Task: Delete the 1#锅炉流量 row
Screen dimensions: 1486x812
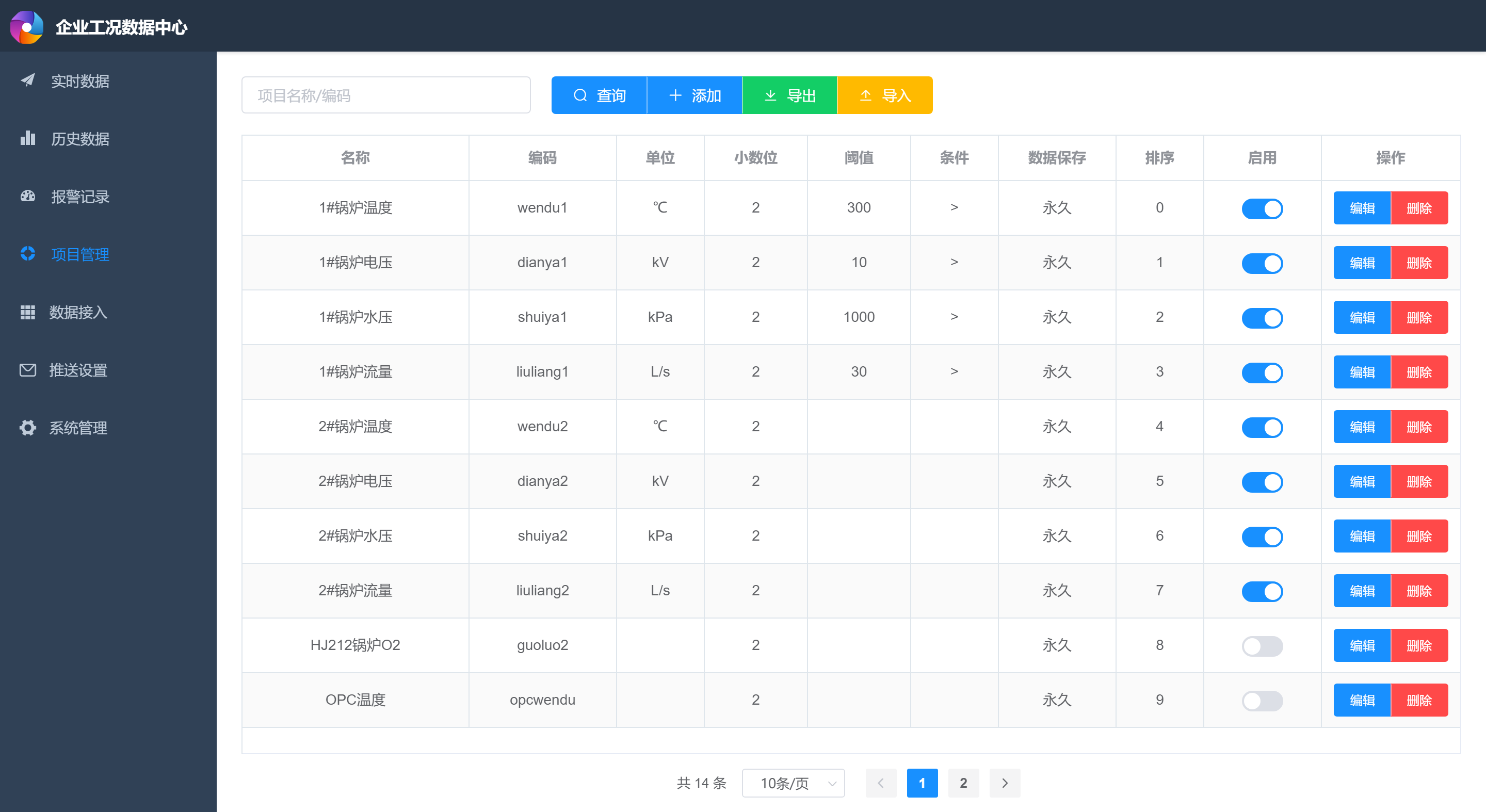Action: pos(1419,372)
